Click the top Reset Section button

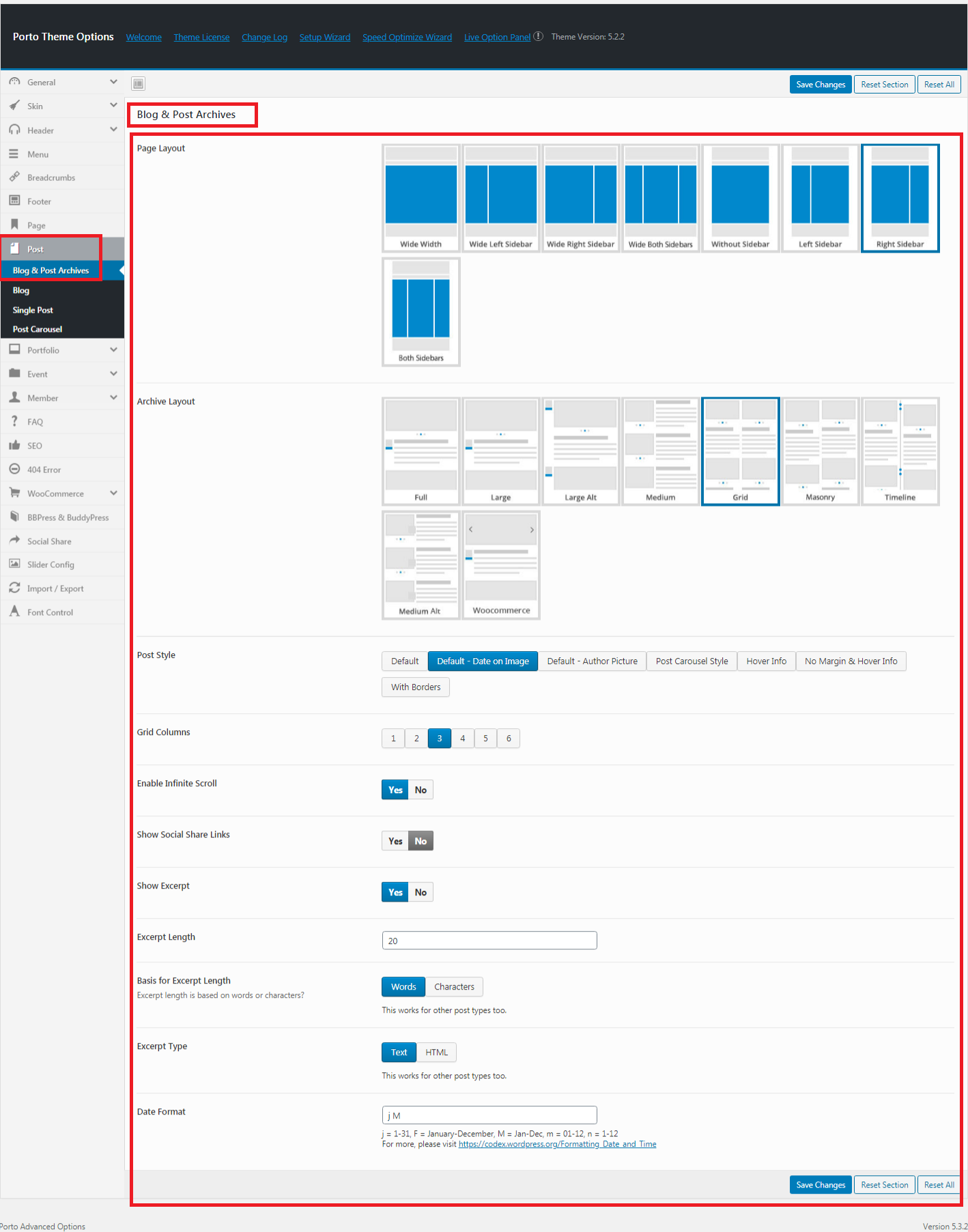884,85
